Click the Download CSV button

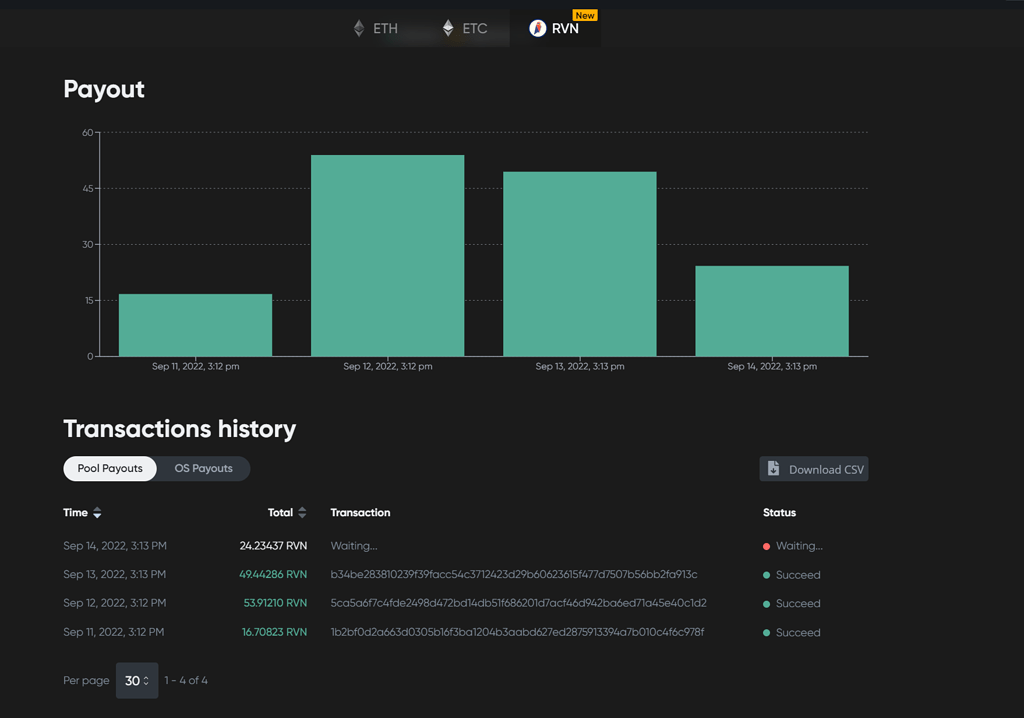tap(813, 468)
